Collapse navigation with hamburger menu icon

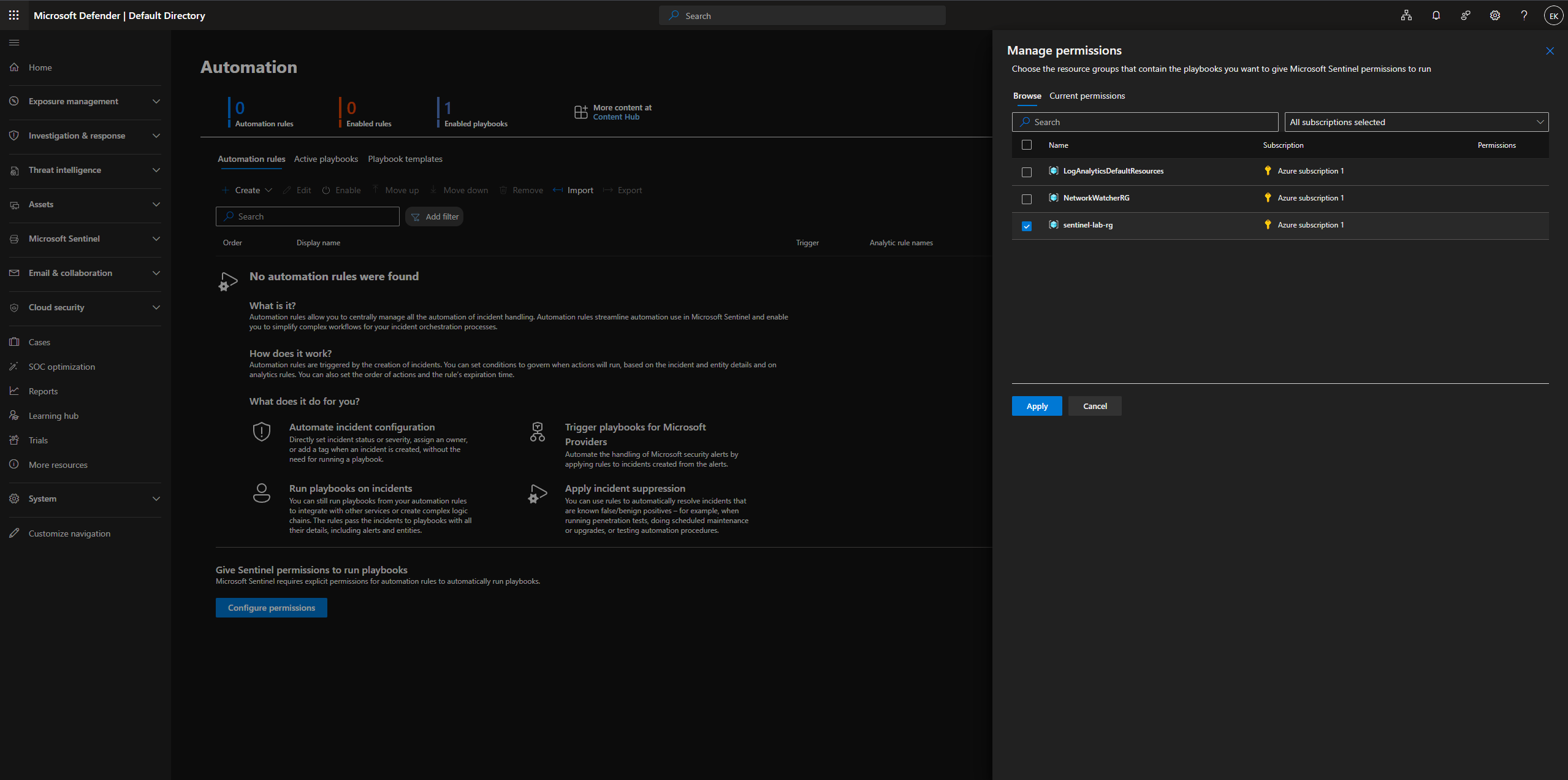click(14, 42)
